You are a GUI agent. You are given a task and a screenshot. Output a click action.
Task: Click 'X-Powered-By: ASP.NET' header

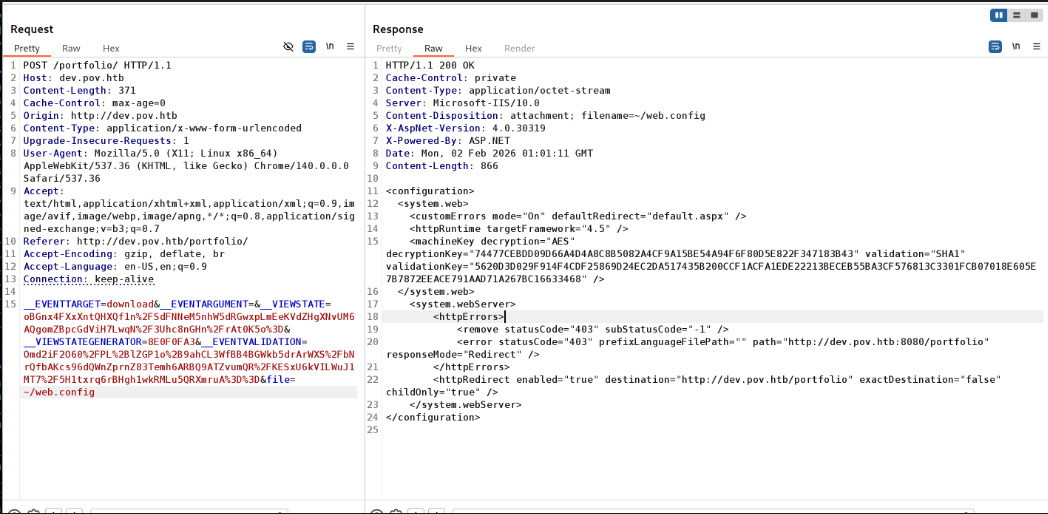pyautogui.click(x=448, y=140)
